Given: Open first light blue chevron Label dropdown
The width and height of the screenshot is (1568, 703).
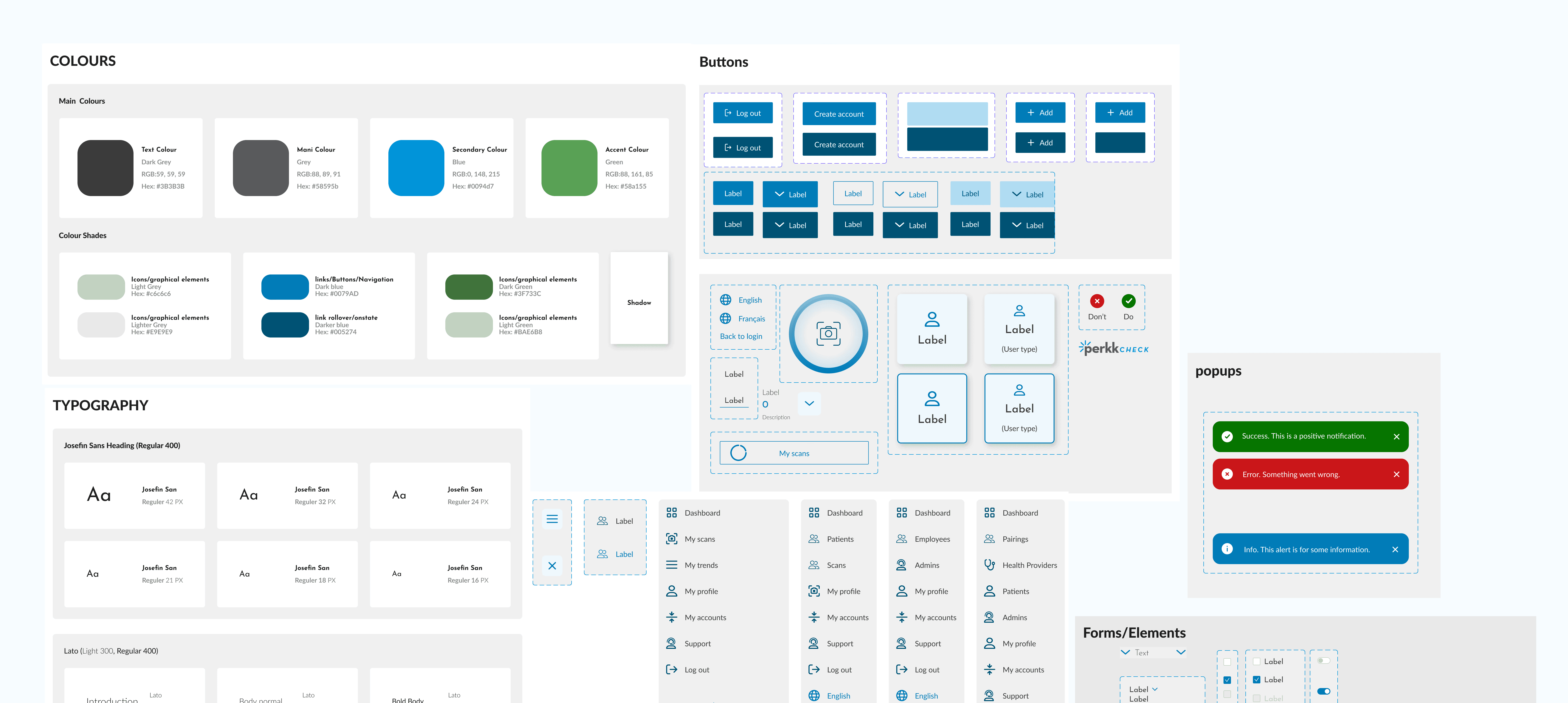Looking at the screenshot, I should (x=1027, y=194).
